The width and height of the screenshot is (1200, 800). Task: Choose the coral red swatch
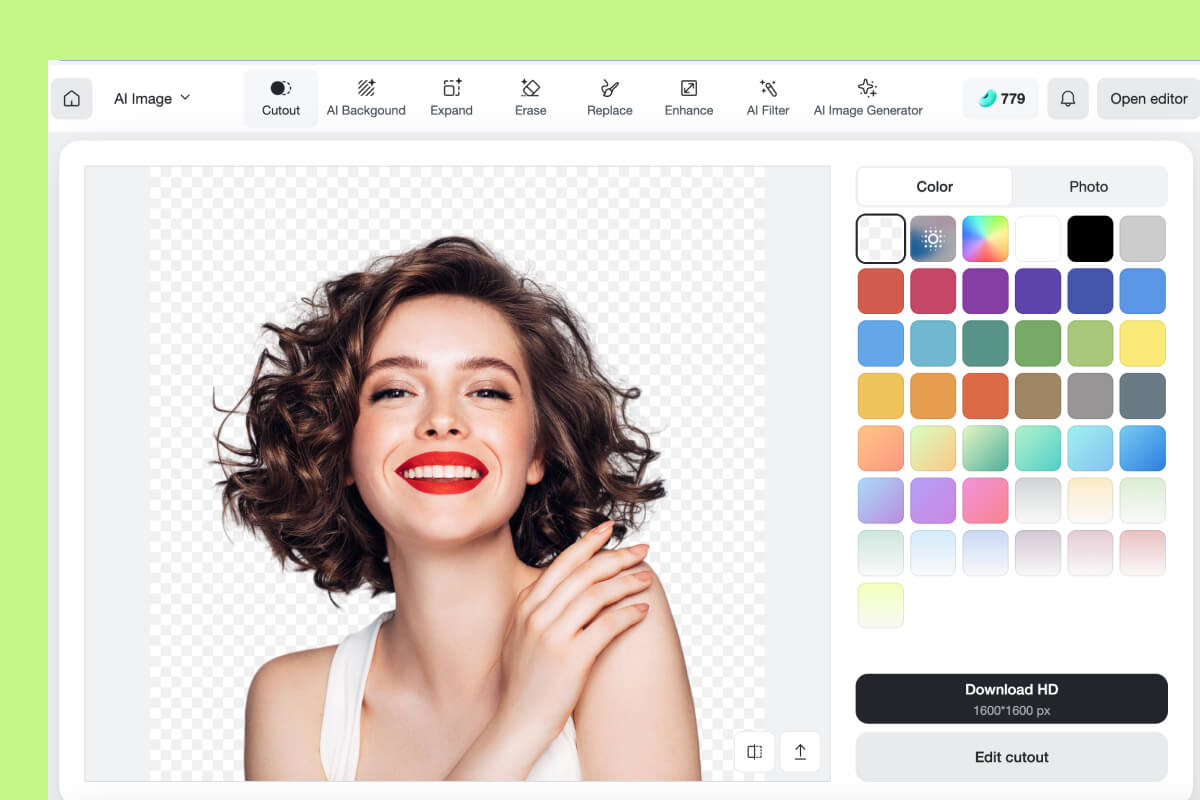tap(881, 291)
